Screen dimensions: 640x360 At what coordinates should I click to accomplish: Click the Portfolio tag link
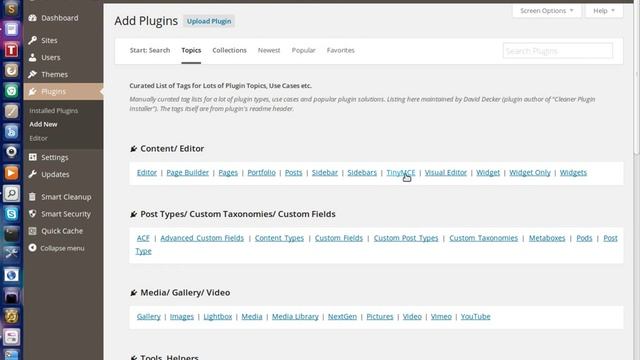click(x=262, y=172)
